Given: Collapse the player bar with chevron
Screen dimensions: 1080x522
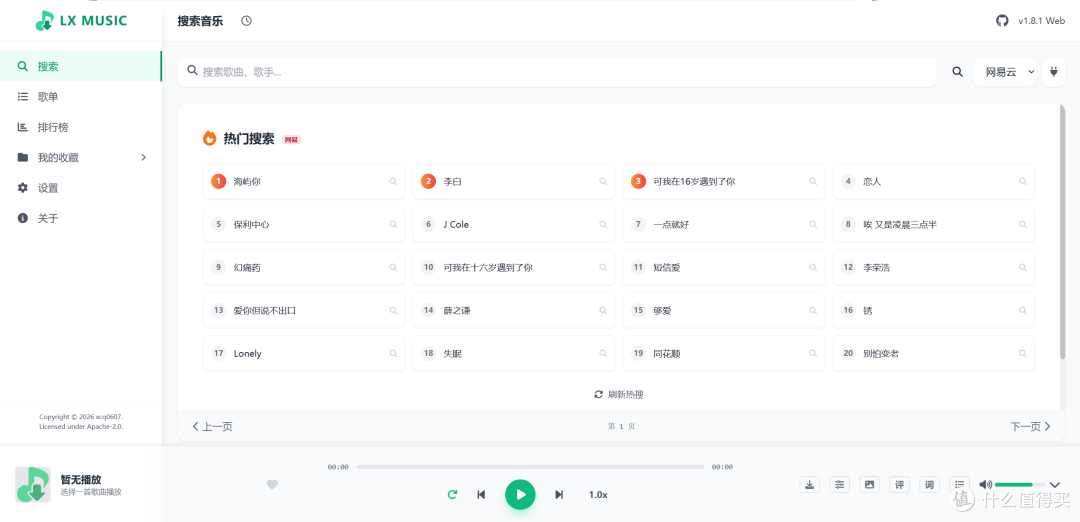Looking at the screenshot, I should tap(1055, 485).
